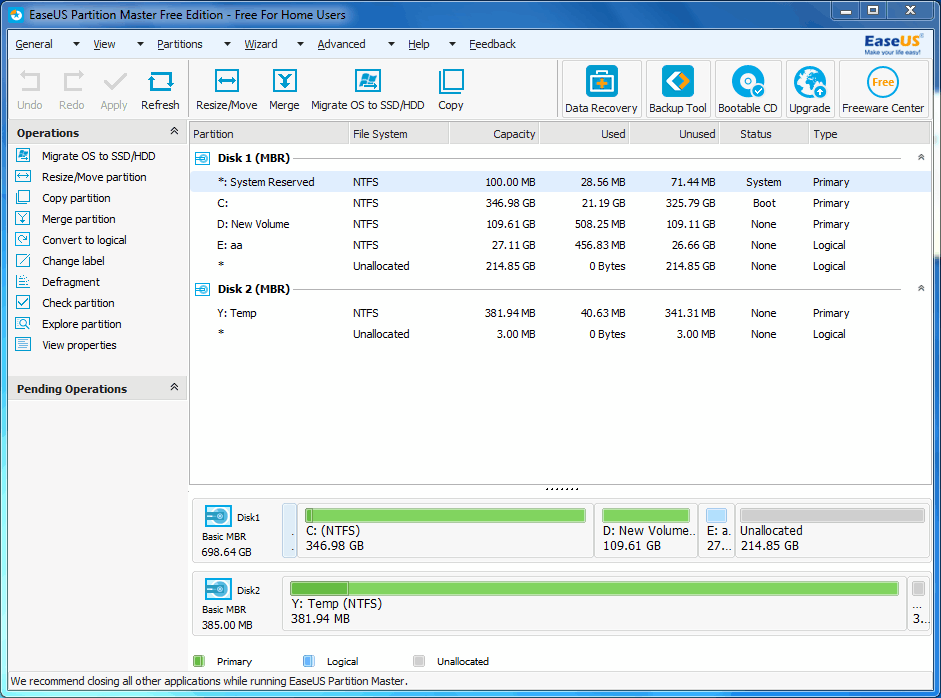The width and height of the screenshot is (941, 698).
Task: Choose Convert to logical operation
Action: click(84, 240)
